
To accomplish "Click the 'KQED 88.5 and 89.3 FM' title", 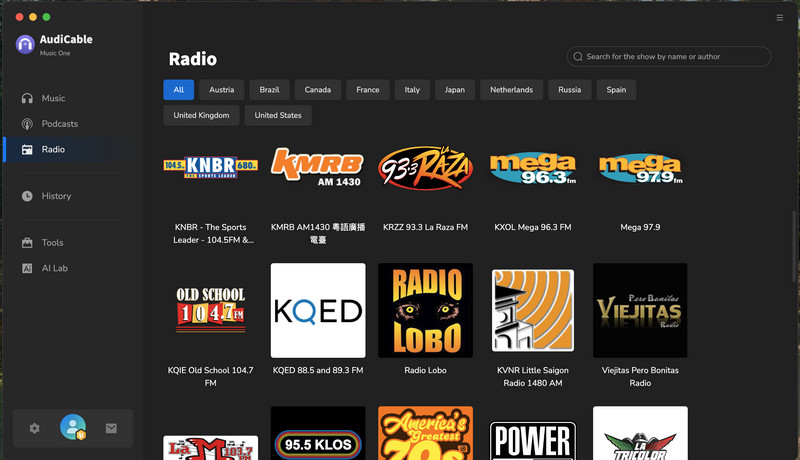I will click(318, 370).
